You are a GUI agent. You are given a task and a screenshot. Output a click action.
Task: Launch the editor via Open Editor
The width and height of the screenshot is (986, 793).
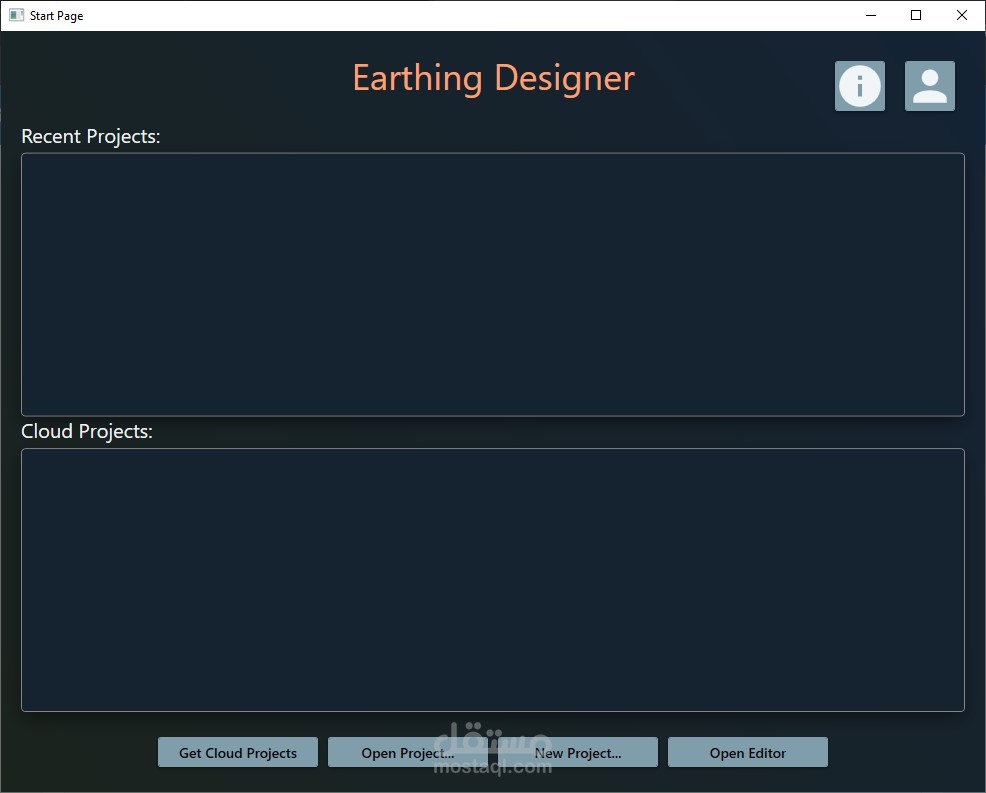coord(748,752)
